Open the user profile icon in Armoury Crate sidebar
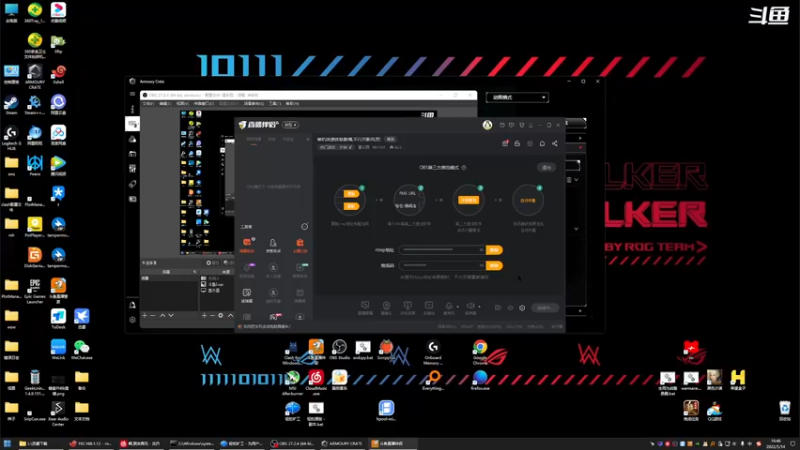The width and height of the screenshot is (800, 450). pyautogui.click(x=132, y=305)
